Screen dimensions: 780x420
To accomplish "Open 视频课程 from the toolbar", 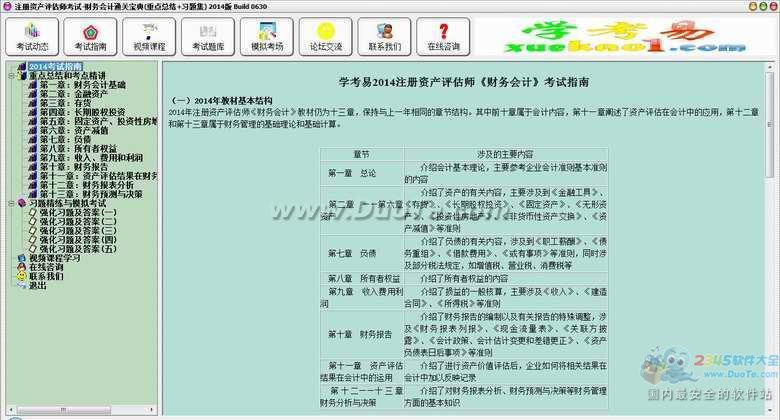I will click(149, 35).
